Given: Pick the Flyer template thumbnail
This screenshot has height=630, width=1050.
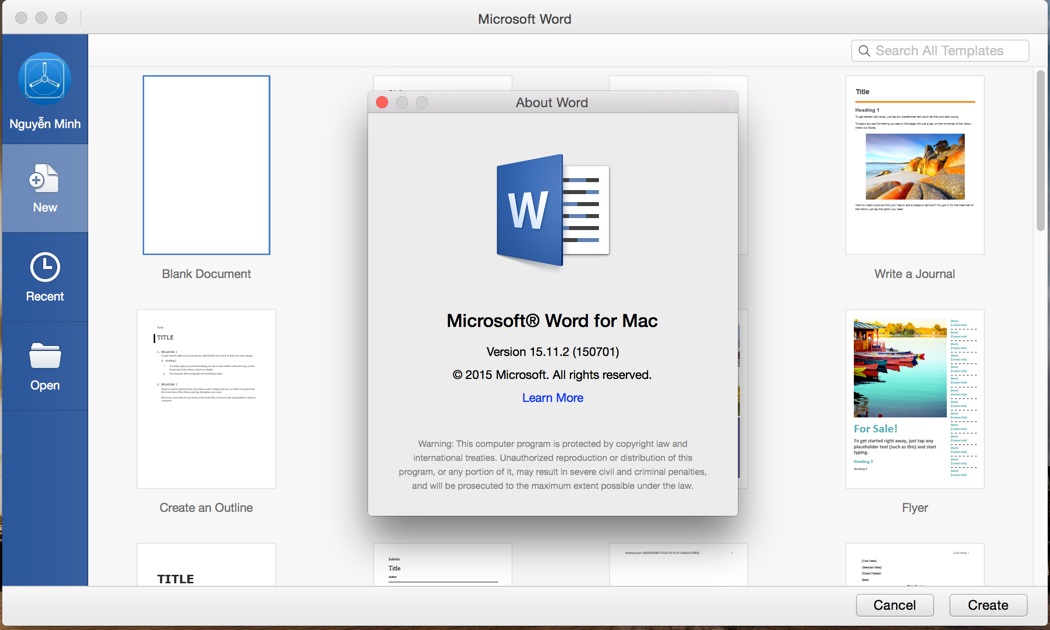Looking at the screenshot, I should [x=915, y=399].
